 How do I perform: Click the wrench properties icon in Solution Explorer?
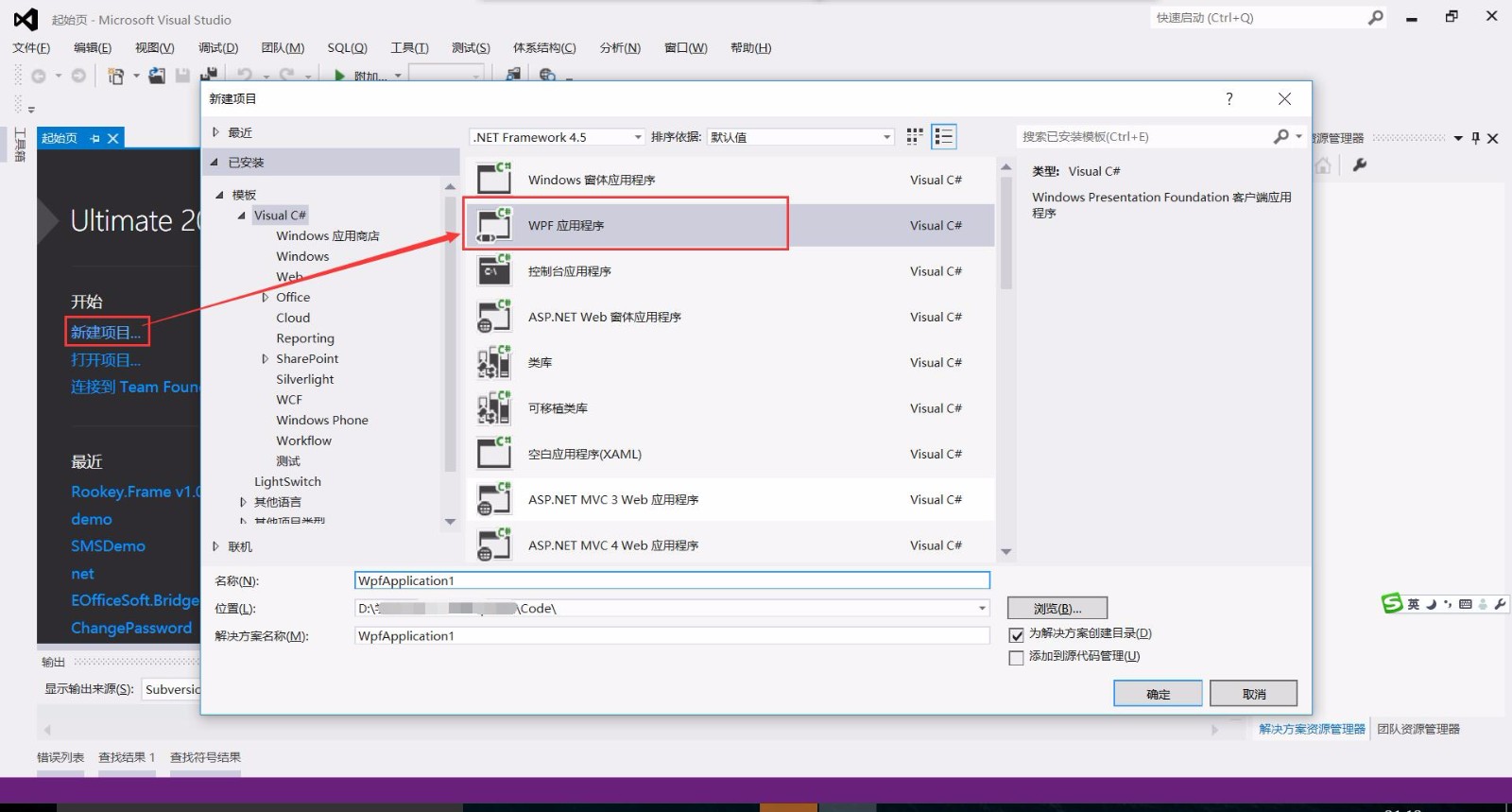pyautogui.click(x=1360, y=165)
